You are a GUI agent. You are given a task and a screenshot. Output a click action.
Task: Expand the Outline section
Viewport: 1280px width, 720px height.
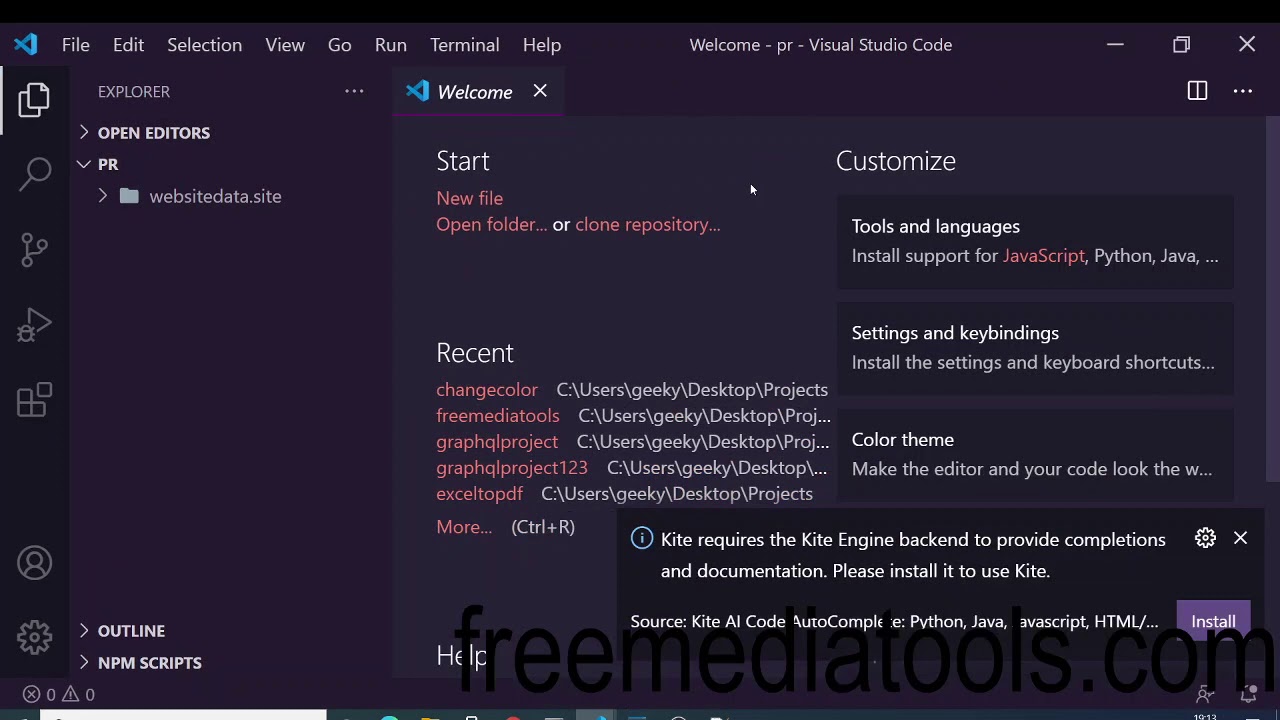131,631
